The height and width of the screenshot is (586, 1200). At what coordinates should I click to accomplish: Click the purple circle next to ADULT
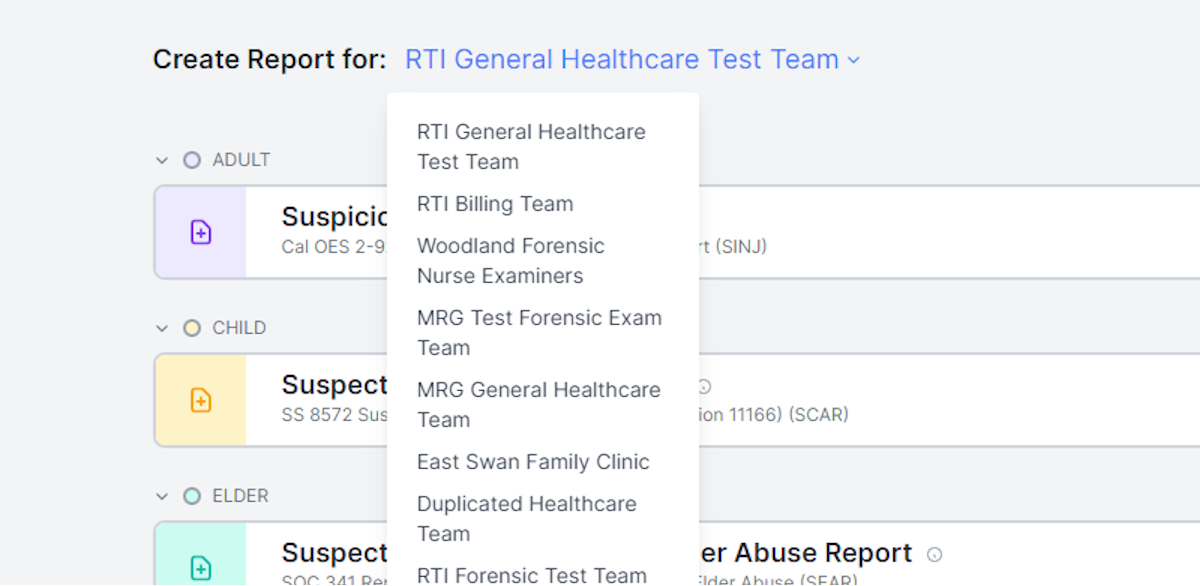tap(192, 160)
